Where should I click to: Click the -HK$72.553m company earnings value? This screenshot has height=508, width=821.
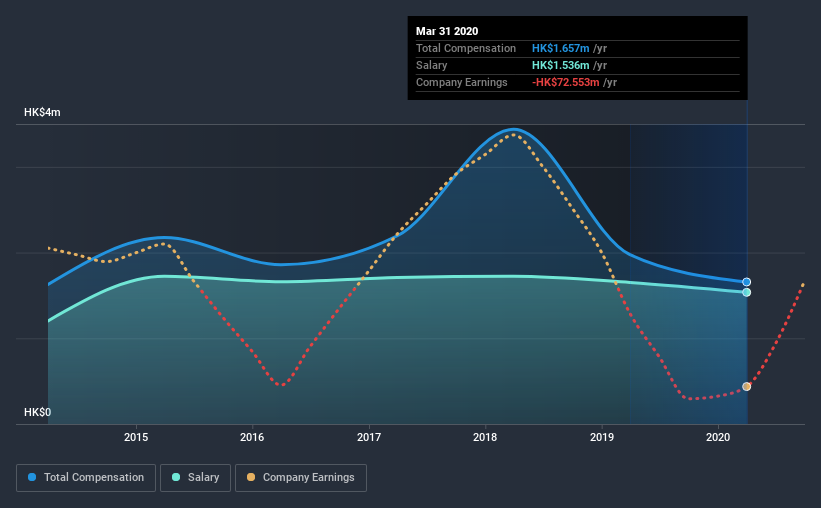tap(566, 82)
